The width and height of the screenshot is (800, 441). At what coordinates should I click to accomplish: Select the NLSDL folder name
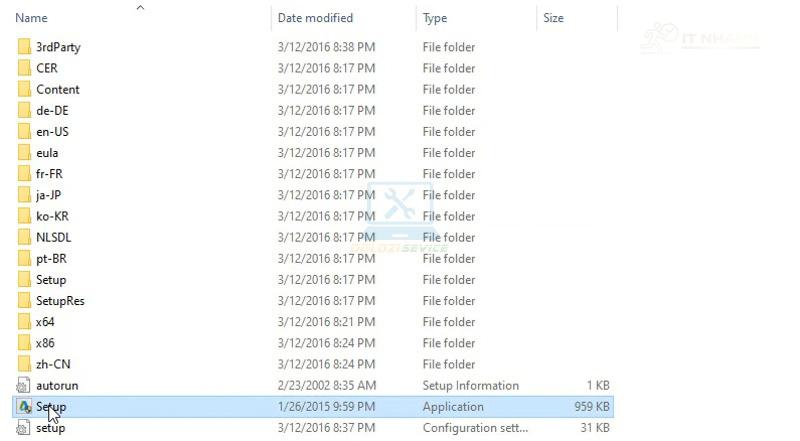coord(54,237)
